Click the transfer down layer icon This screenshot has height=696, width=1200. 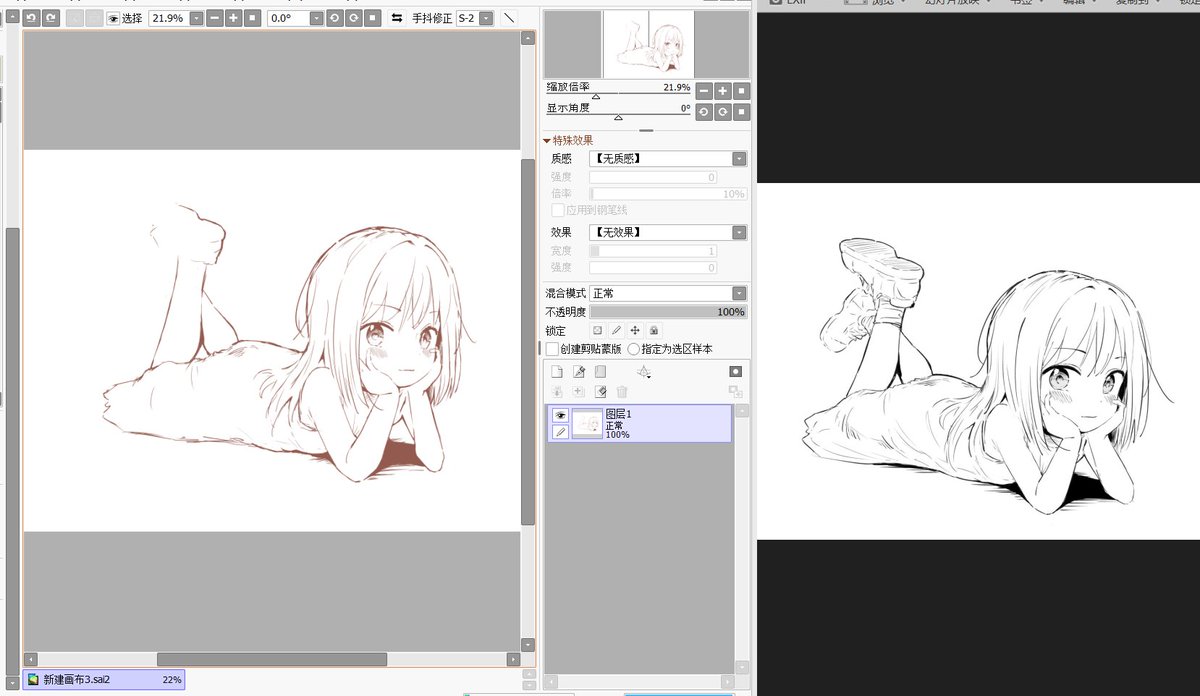[558, 392]
